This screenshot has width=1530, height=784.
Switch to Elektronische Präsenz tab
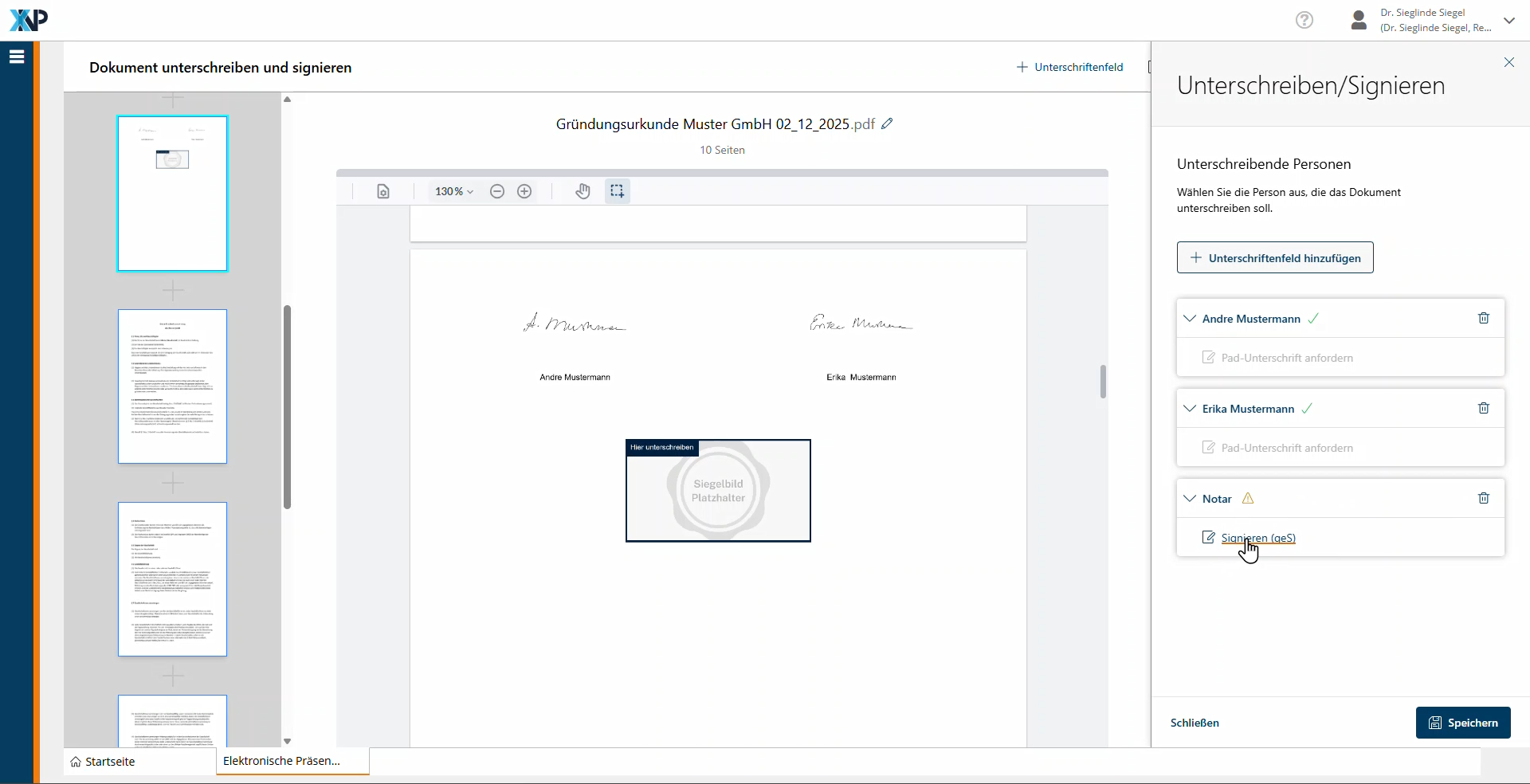pos(281,761)
